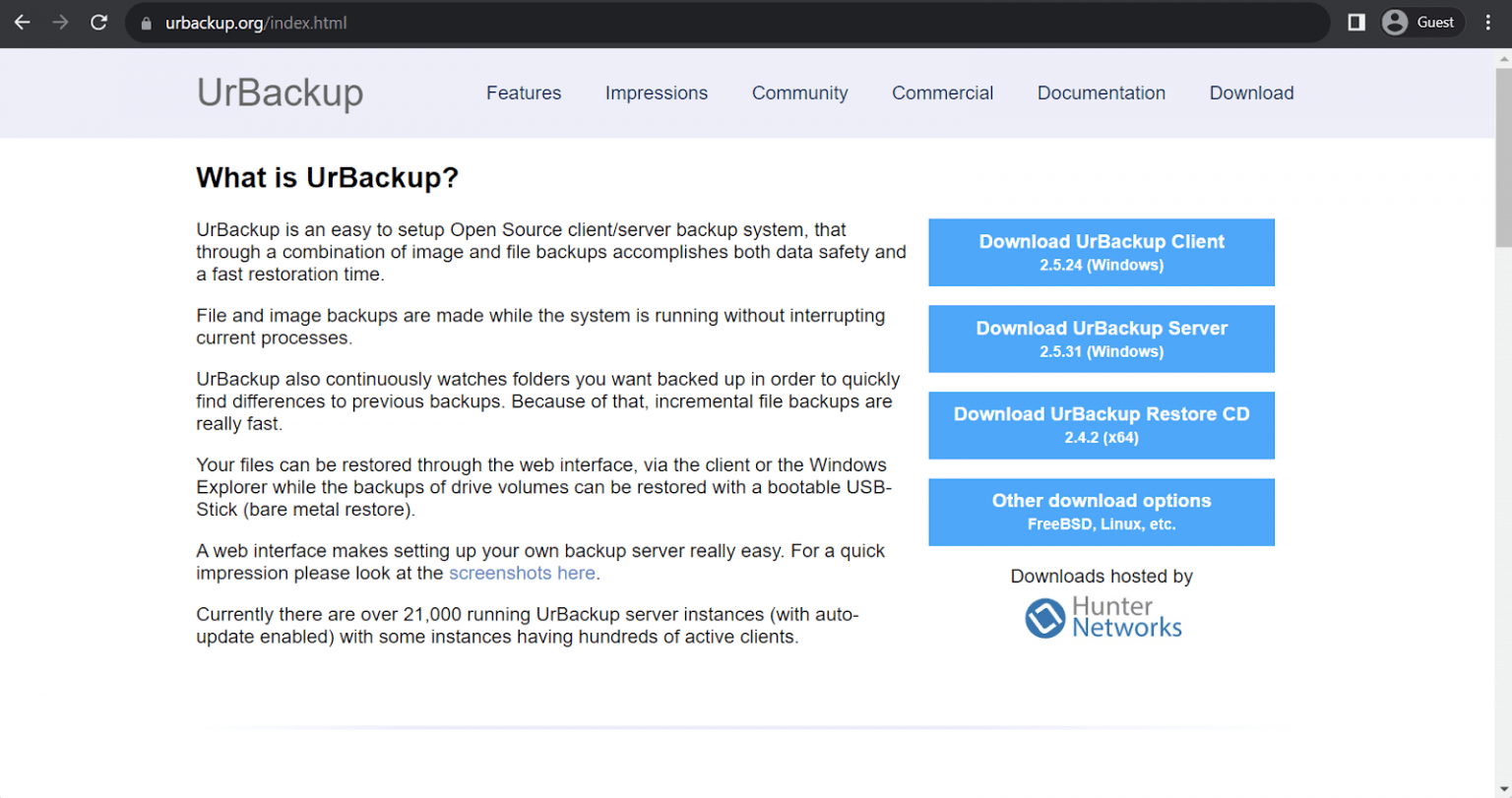Navigate to the Community section
This screenshot has height=798, width=1512.
point(799,92)
